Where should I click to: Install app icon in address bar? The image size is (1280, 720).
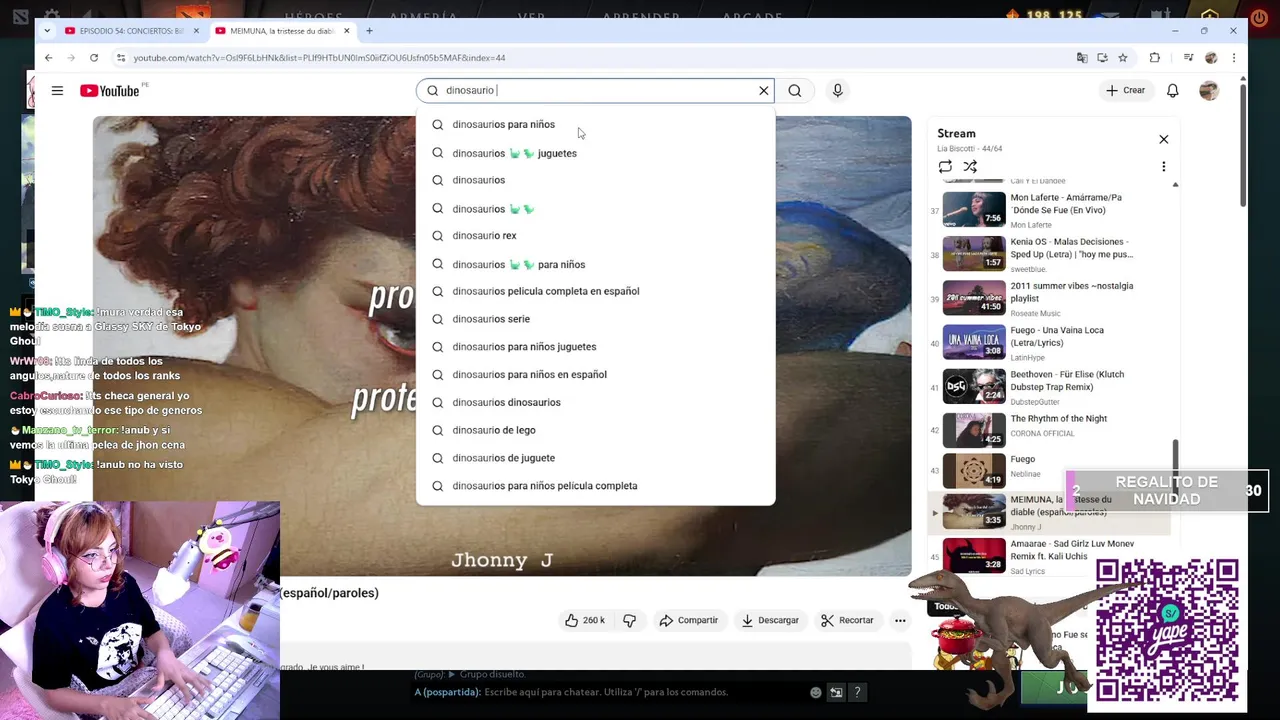1103,58
